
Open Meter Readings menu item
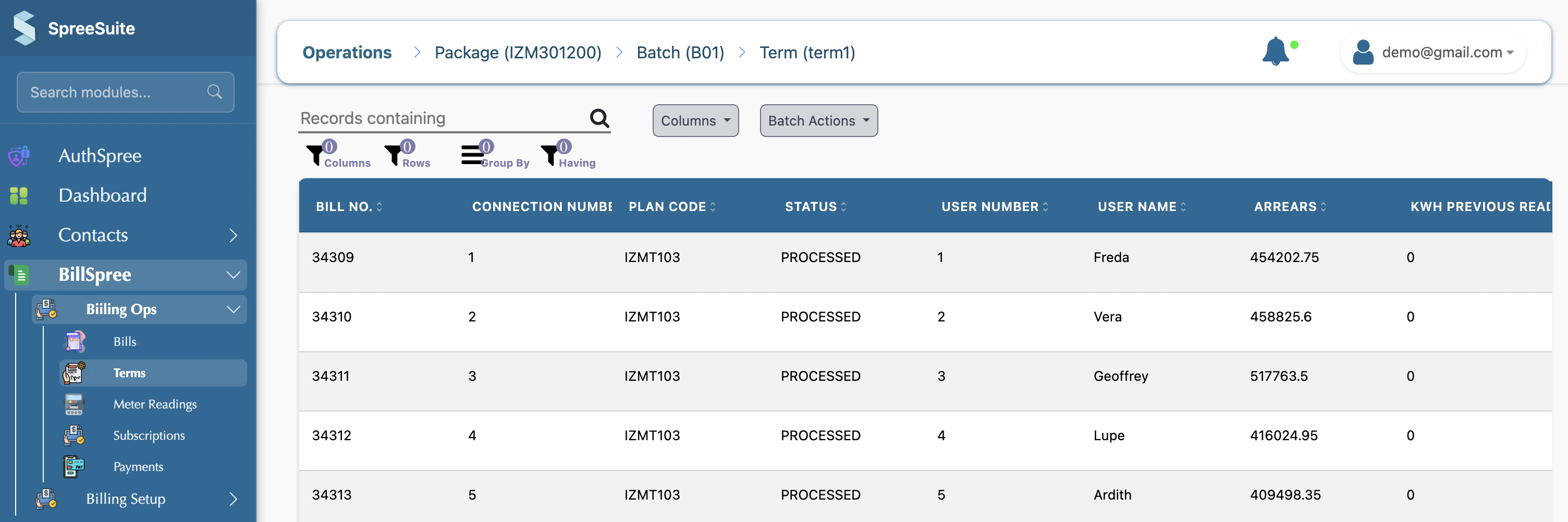click(155, 405)
